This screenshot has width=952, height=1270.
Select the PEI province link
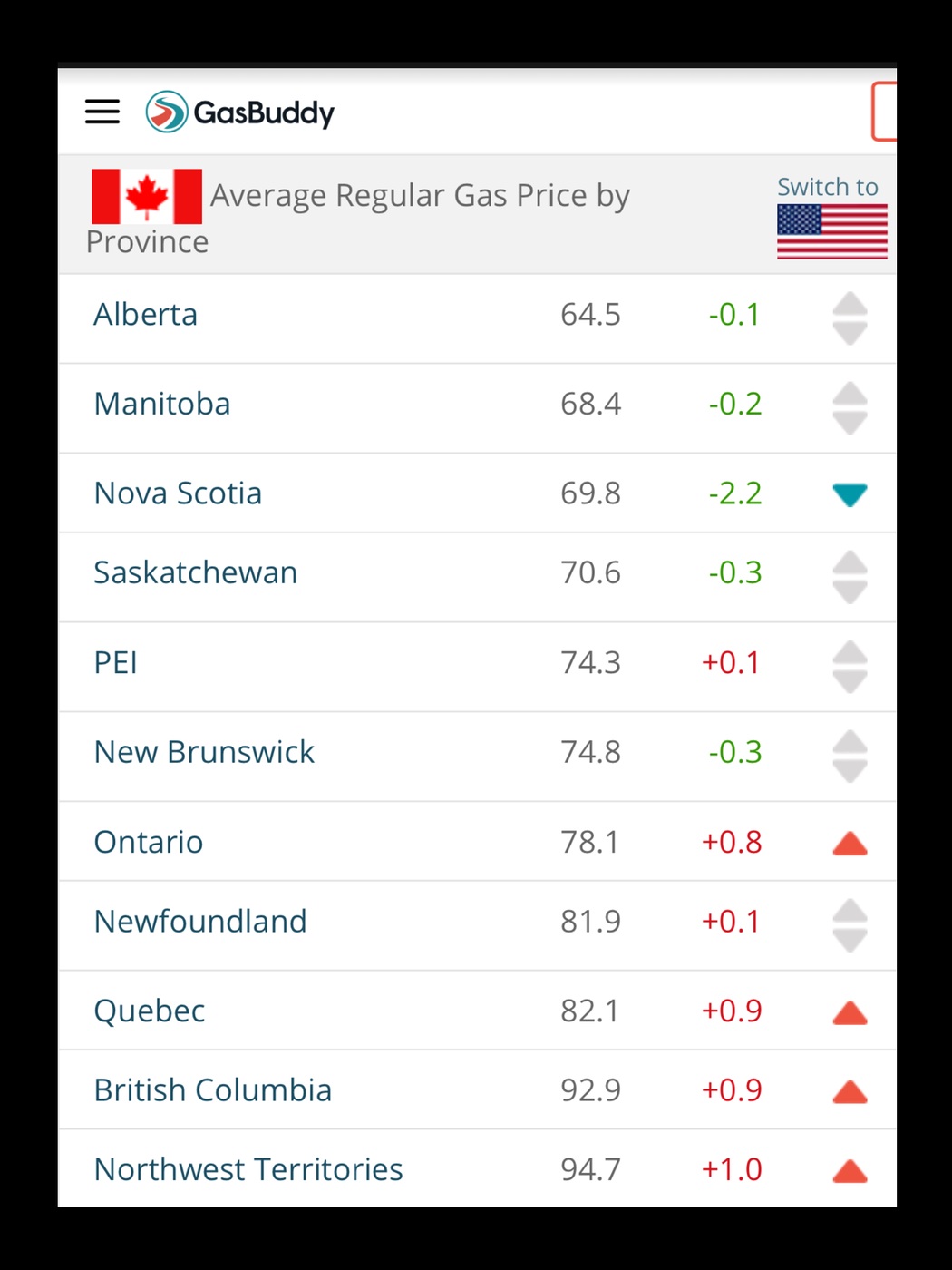point(116,663)
